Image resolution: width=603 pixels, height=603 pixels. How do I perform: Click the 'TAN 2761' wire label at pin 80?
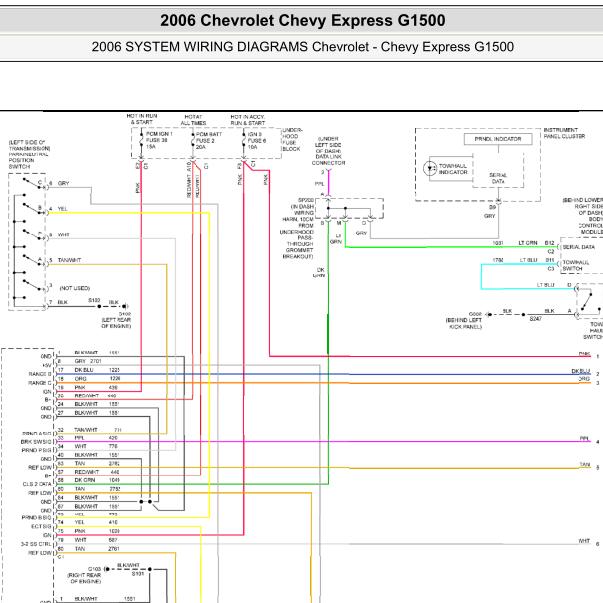97,549
